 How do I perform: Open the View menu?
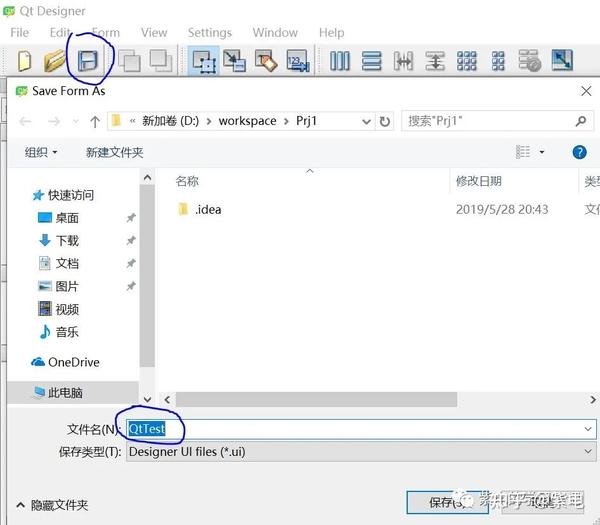pos(154,33)
